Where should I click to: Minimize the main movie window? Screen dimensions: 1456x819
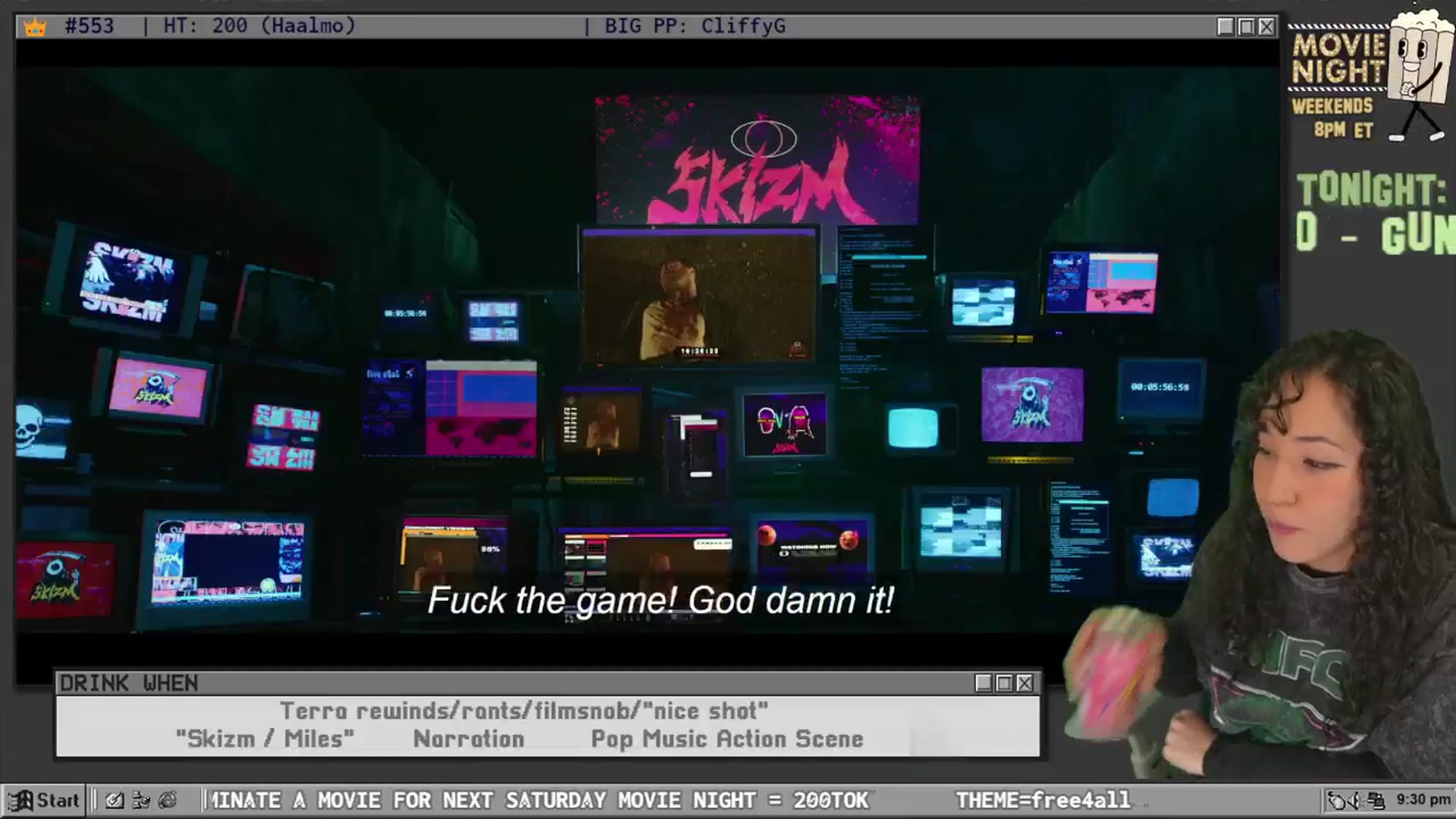coord(1225,27)
